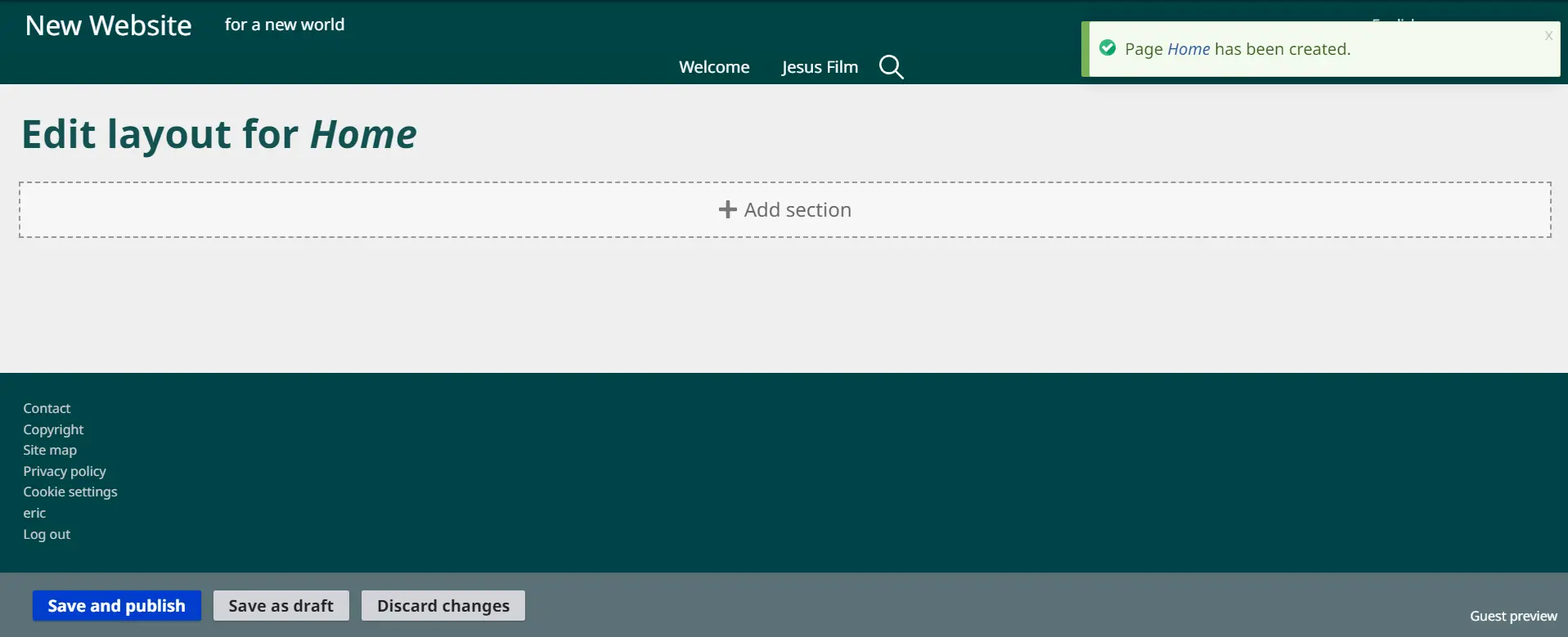The image size is (1568, 637).
Task: Open the Welcome menu item
Action: pos(713,67)
